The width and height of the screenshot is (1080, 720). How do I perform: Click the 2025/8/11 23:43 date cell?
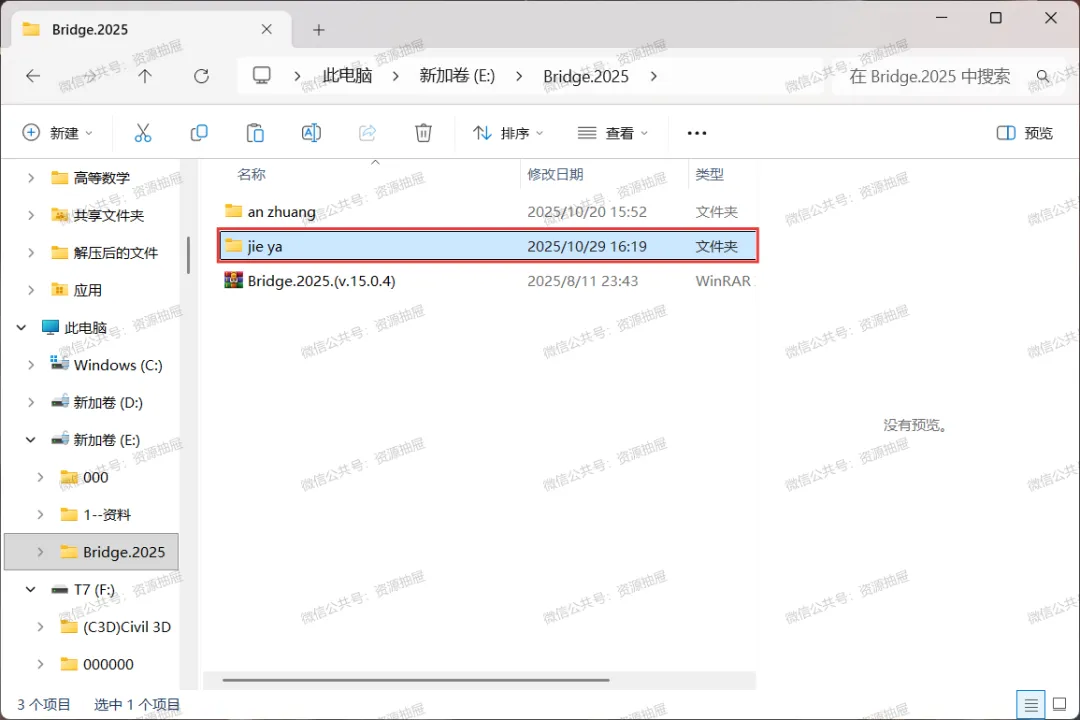click(x=583, y=280)
